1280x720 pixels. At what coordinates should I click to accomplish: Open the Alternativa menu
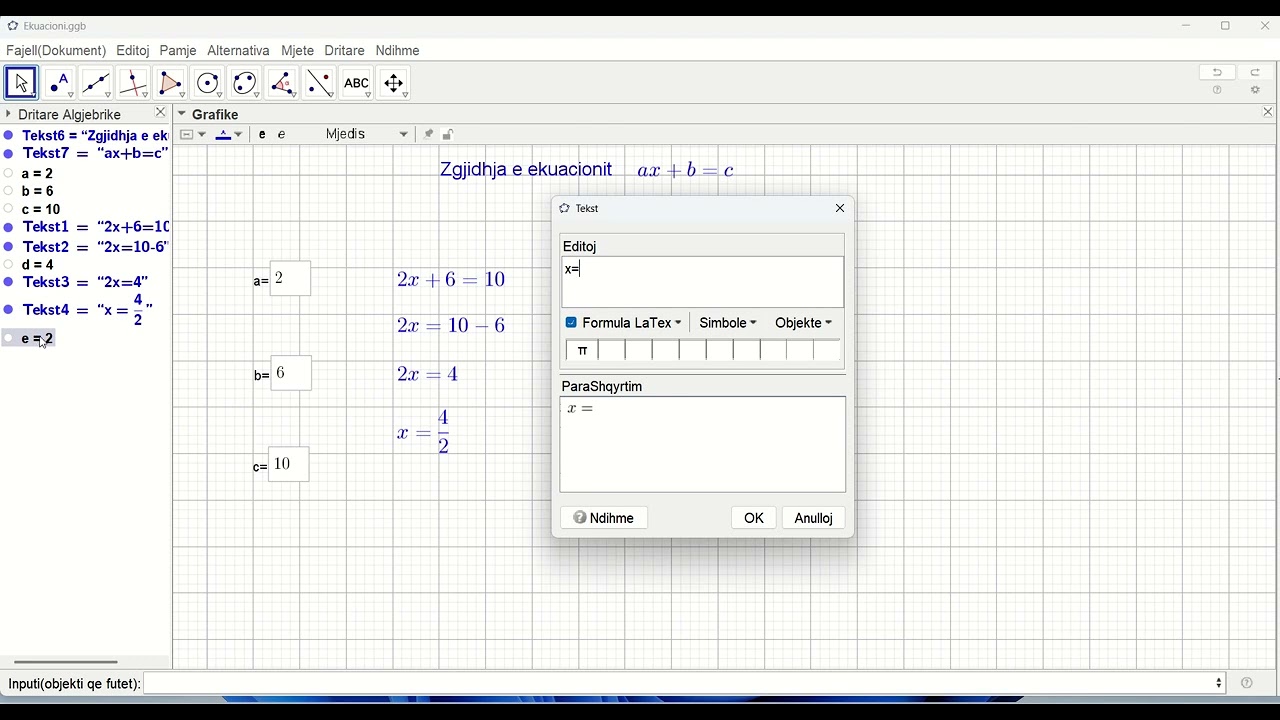[x=238, y=50]
